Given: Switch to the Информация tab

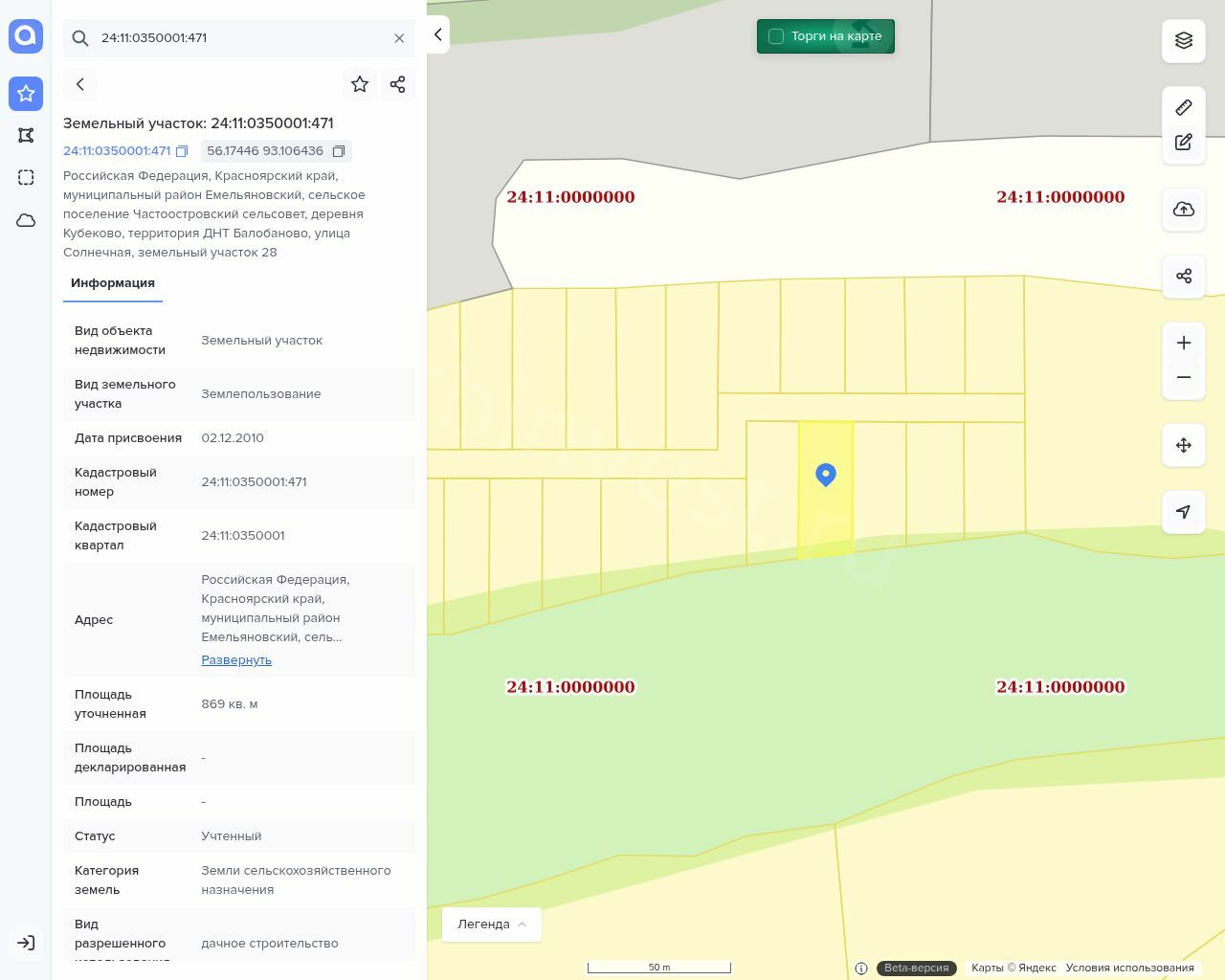Looking at the screenshot, I should click(x=113, y=283).
